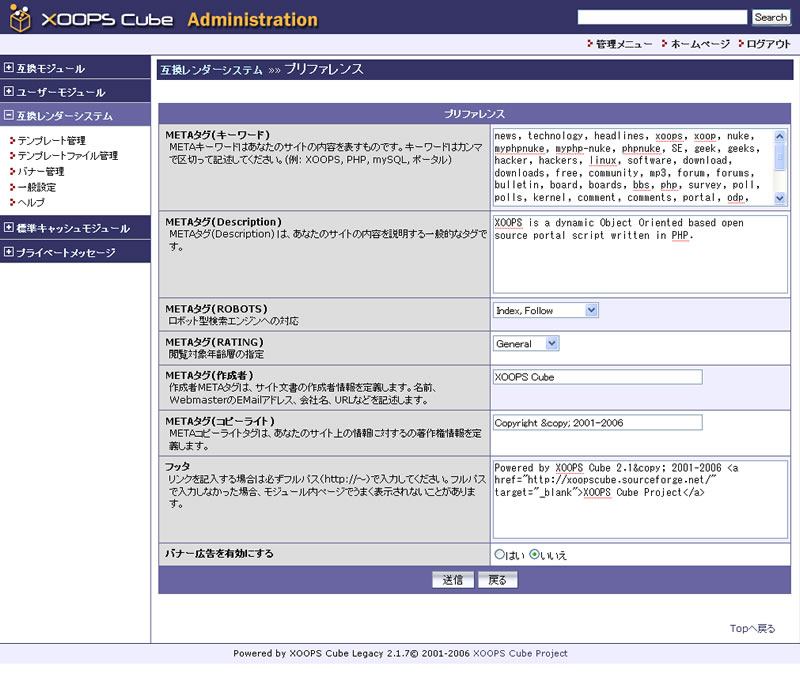Expand the 標準キャッシュモジュール plus icon
Viewport: 800px width, 674px height.
(x=9, y=227)
